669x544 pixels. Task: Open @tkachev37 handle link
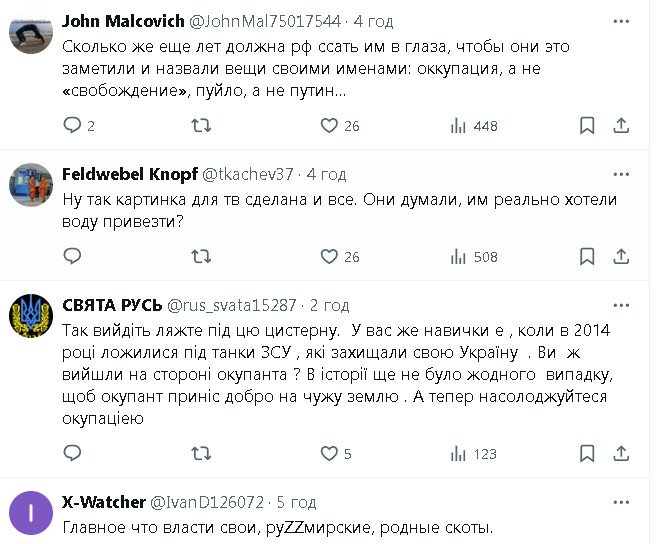[248, 174]
